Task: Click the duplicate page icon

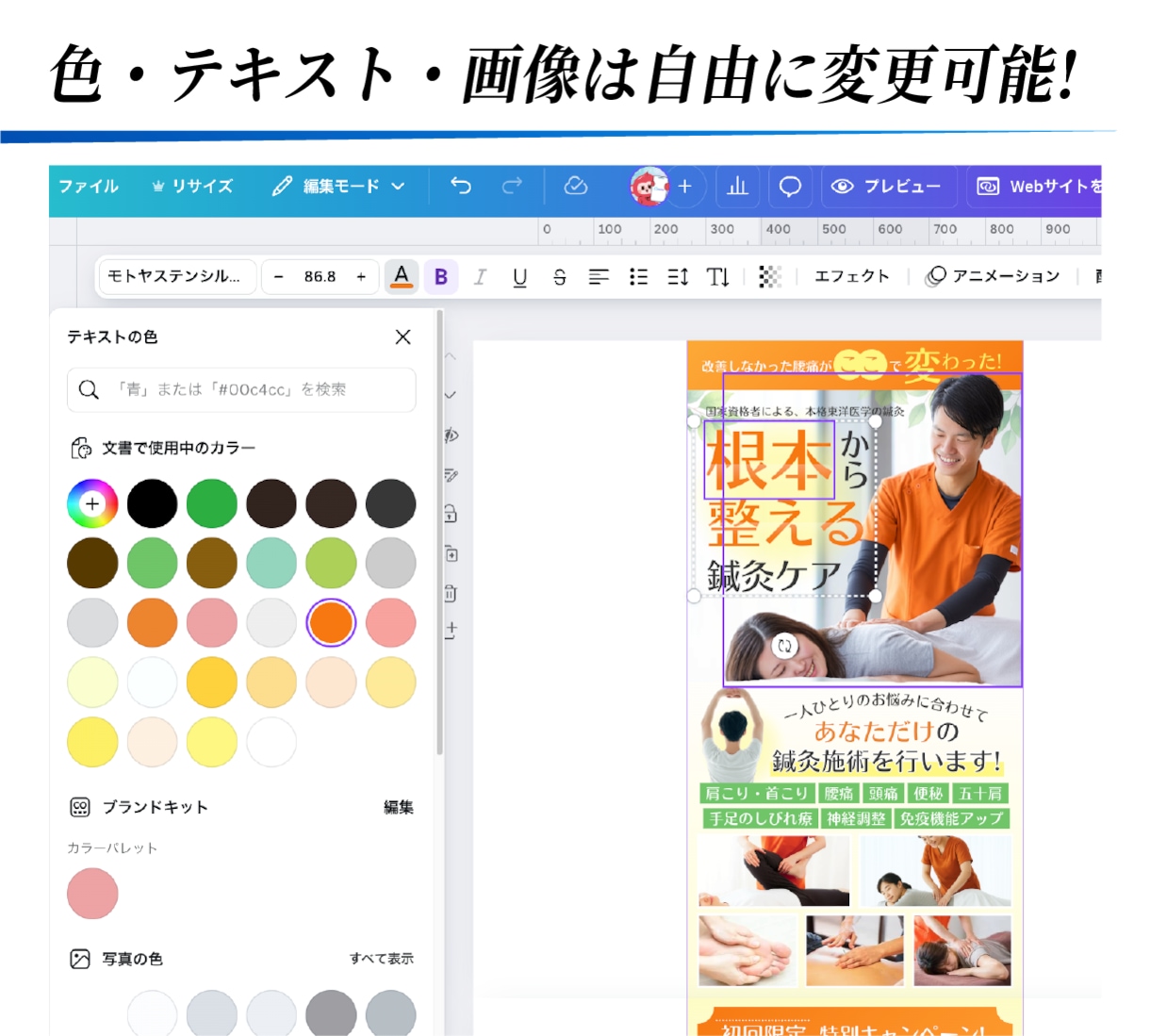Action: click(x=451, y=553)
